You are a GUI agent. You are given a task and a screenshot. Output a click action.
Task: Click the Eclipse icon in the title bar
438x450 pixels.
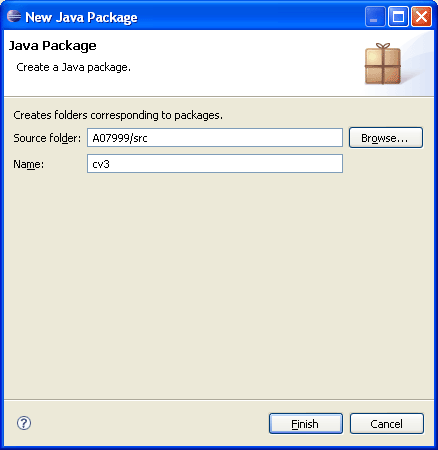[14, 16]
